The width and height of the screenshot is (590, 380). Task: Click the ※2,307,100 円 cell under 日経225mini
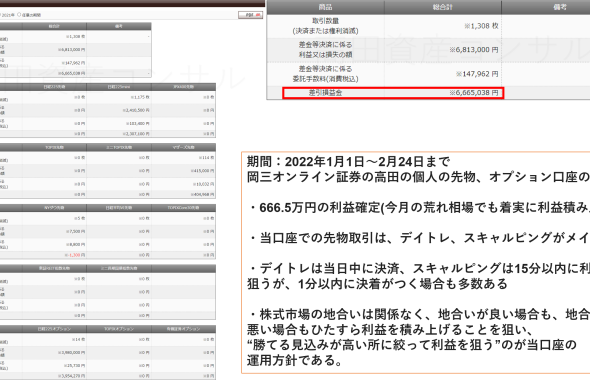point(136,134)
